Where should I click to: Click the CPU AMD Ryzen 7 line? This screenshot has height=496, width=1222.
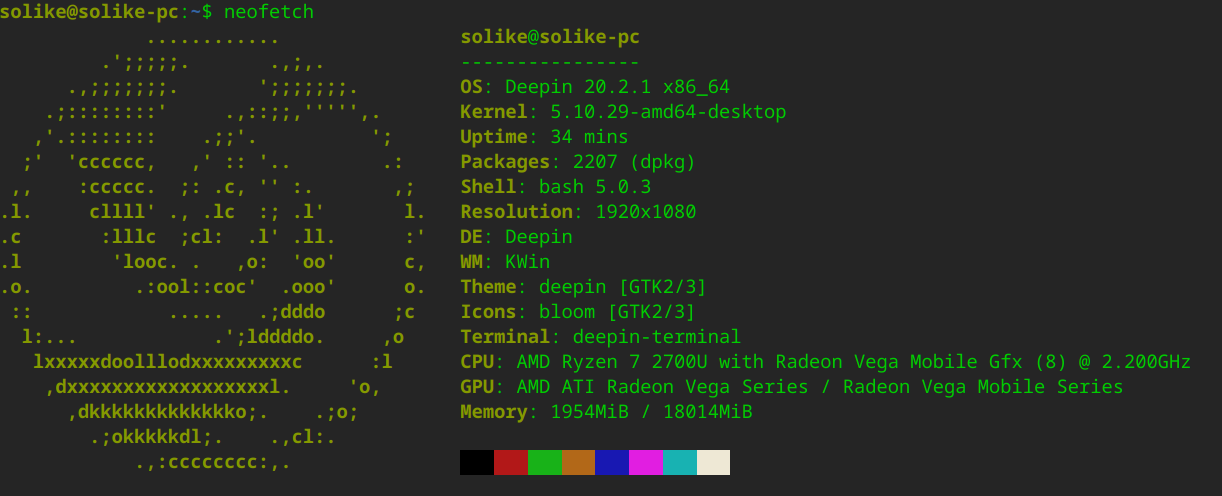825,362
